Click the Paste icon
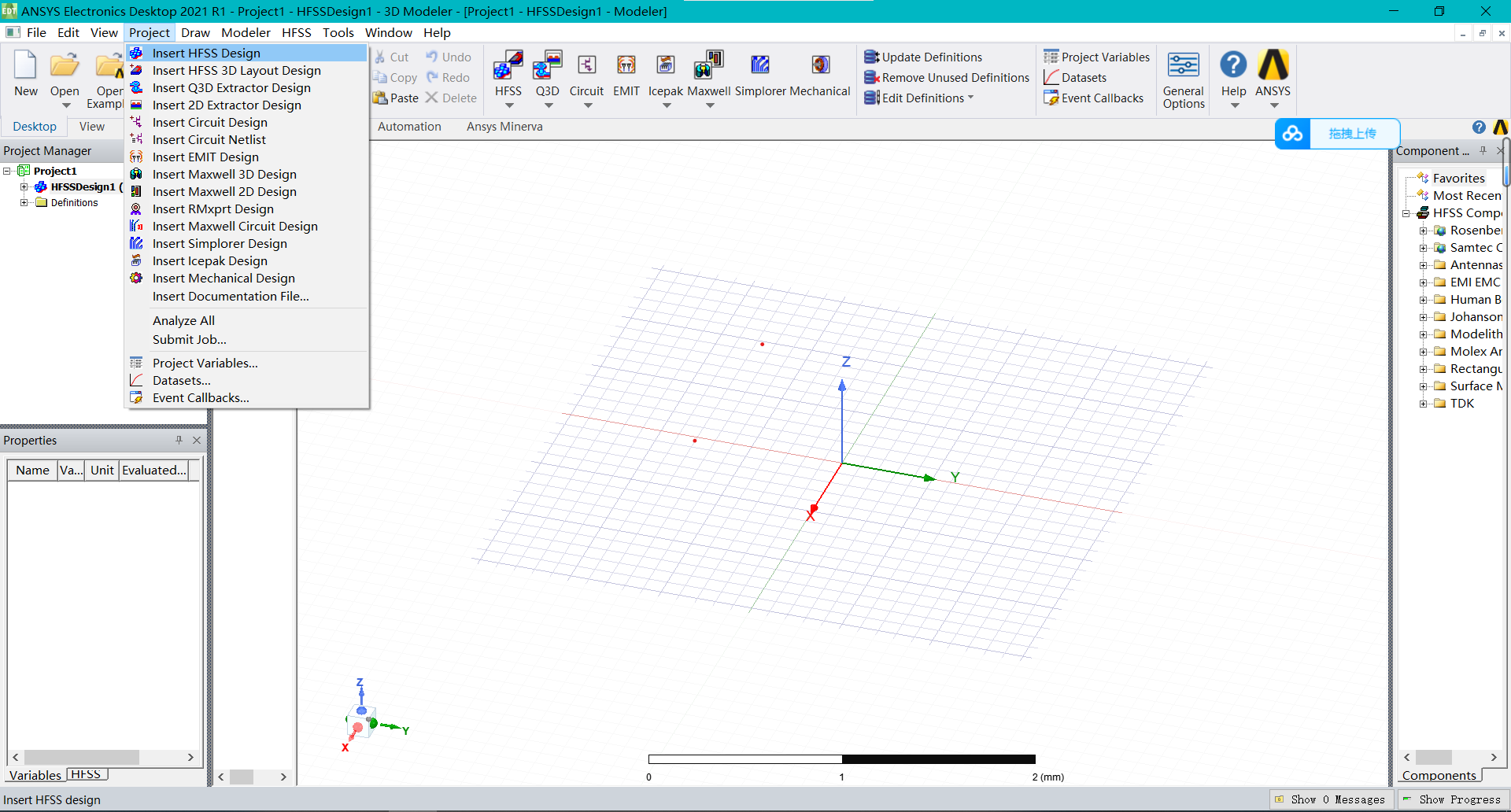The image size is (1511, 812). click(380, 98)
